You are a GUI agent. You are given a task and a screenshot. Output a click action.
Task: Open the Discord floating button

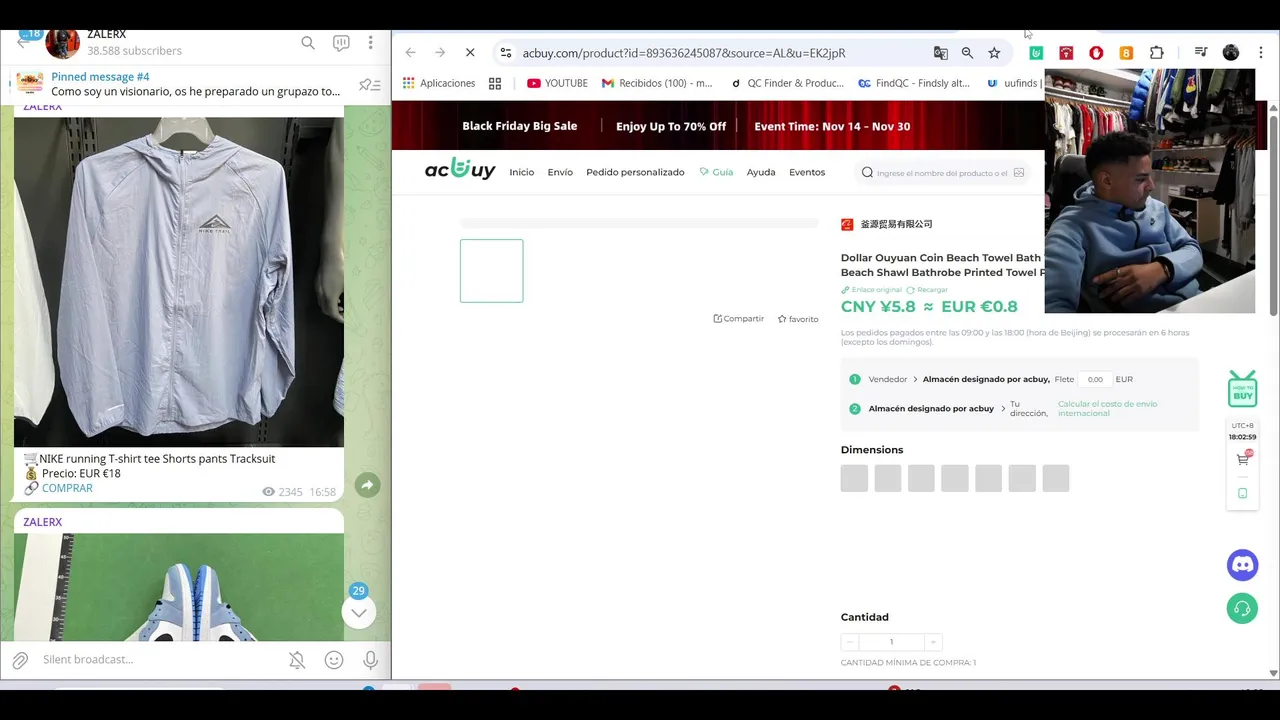point(1242,565)
